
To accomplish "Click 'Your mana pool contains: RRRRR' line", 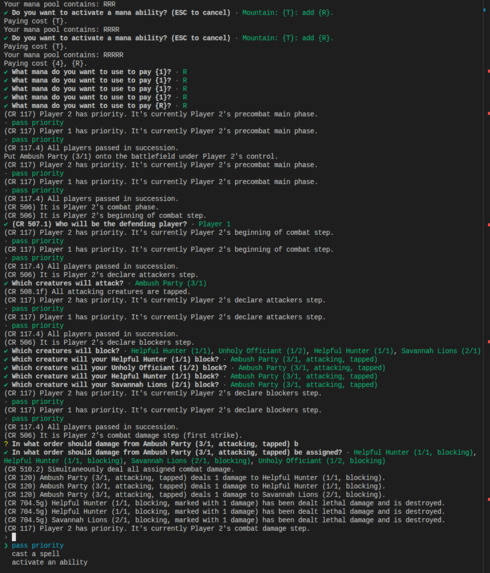I will click(64, 55).
